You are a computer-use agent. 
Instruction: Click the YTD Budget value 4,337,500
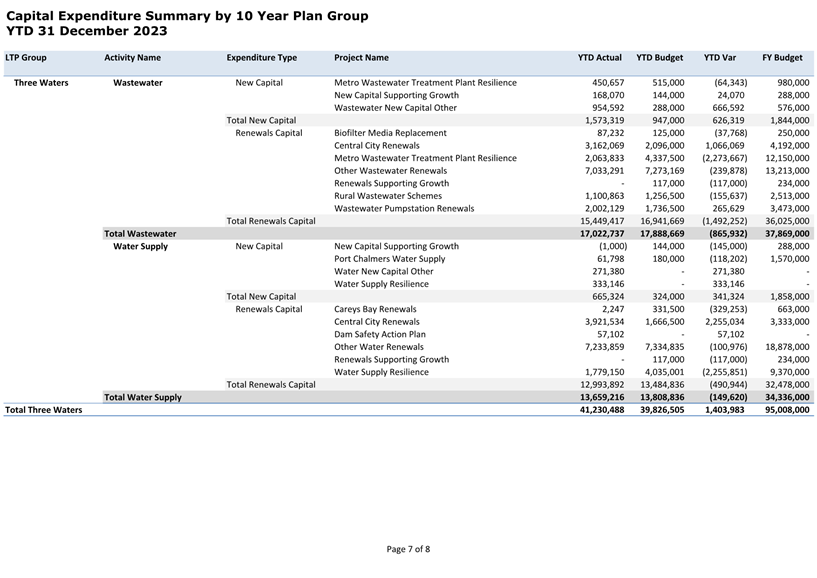[664, 158]
